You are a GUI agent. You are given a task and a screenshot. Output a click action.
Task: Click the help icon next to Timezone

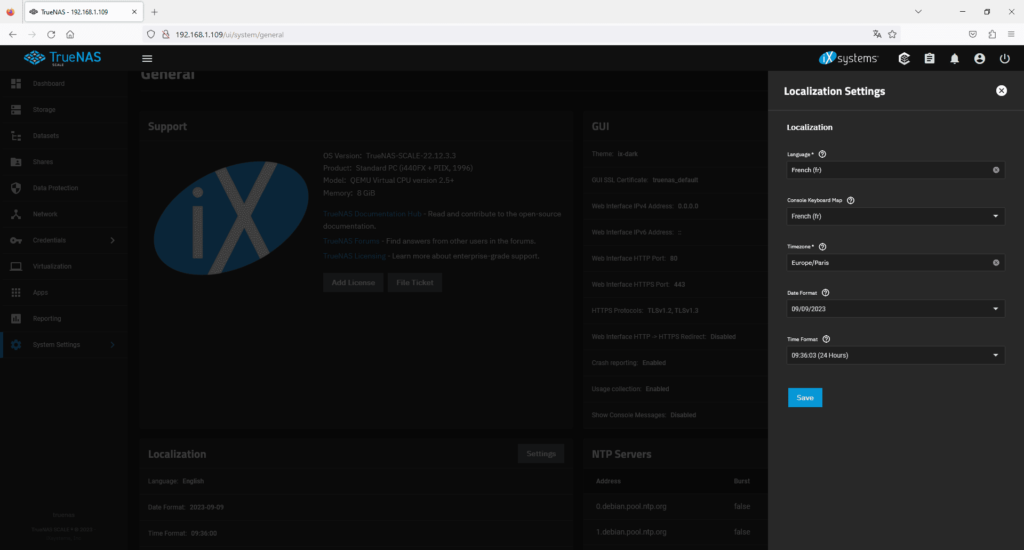pos(823,246)
